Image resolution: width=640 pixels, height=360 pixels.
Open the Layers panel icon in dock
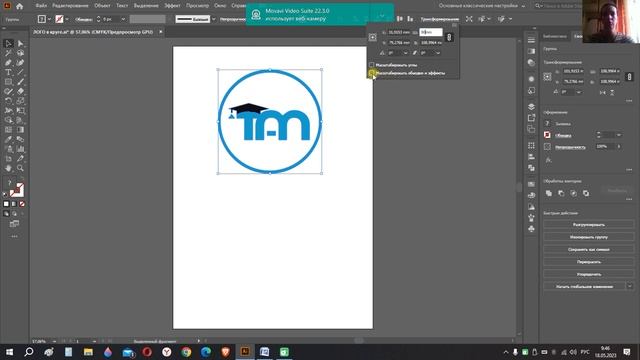coord(531,107)
